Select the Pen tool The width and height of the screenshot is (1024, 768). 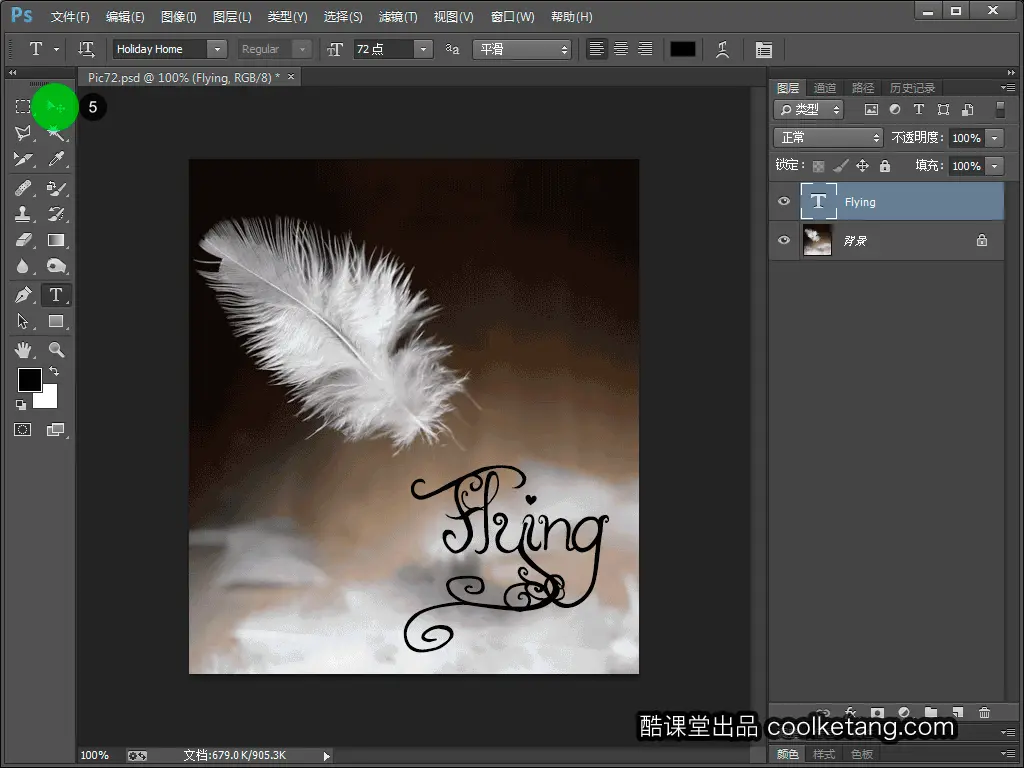23,295
